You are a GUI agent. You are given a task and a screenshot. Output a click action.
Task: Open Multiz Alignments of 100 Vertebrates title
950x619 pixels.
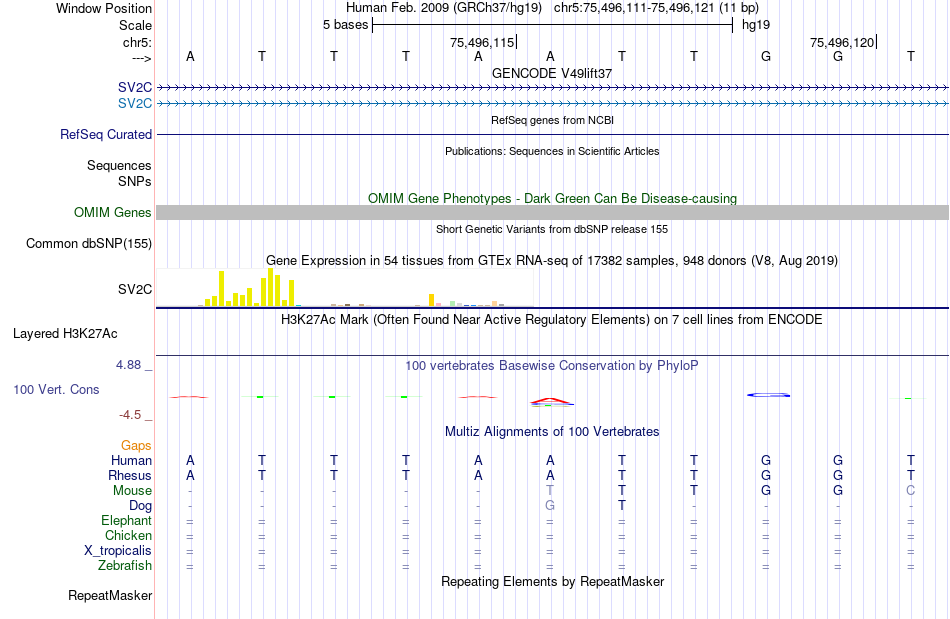click(552, 432)
